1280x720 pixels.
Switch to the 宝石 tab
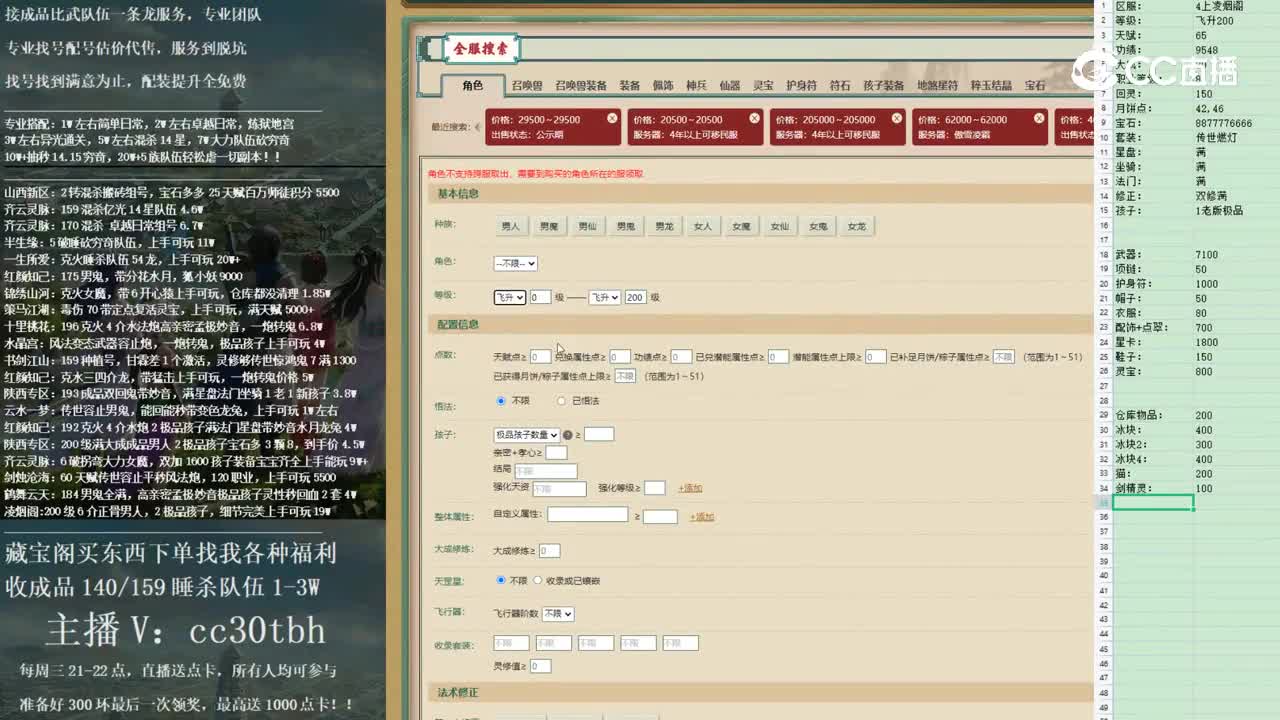coord(1037,85)
